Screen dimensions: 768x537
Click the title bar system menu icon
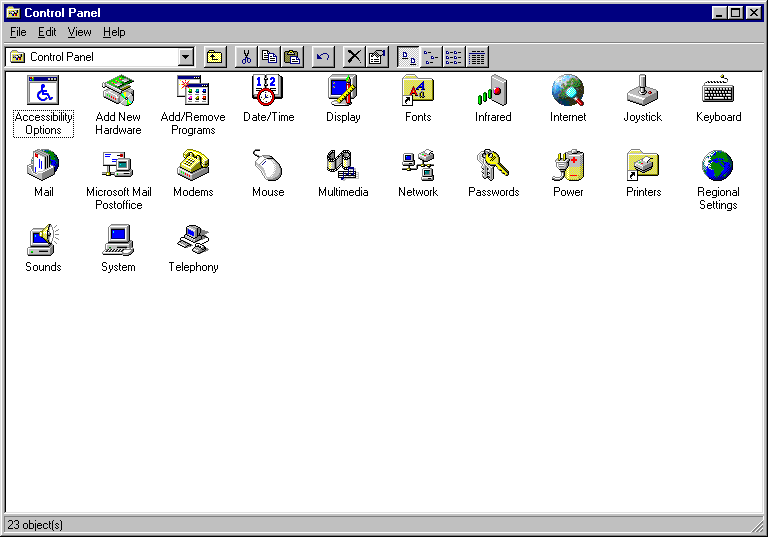click(x=13, y=13)
